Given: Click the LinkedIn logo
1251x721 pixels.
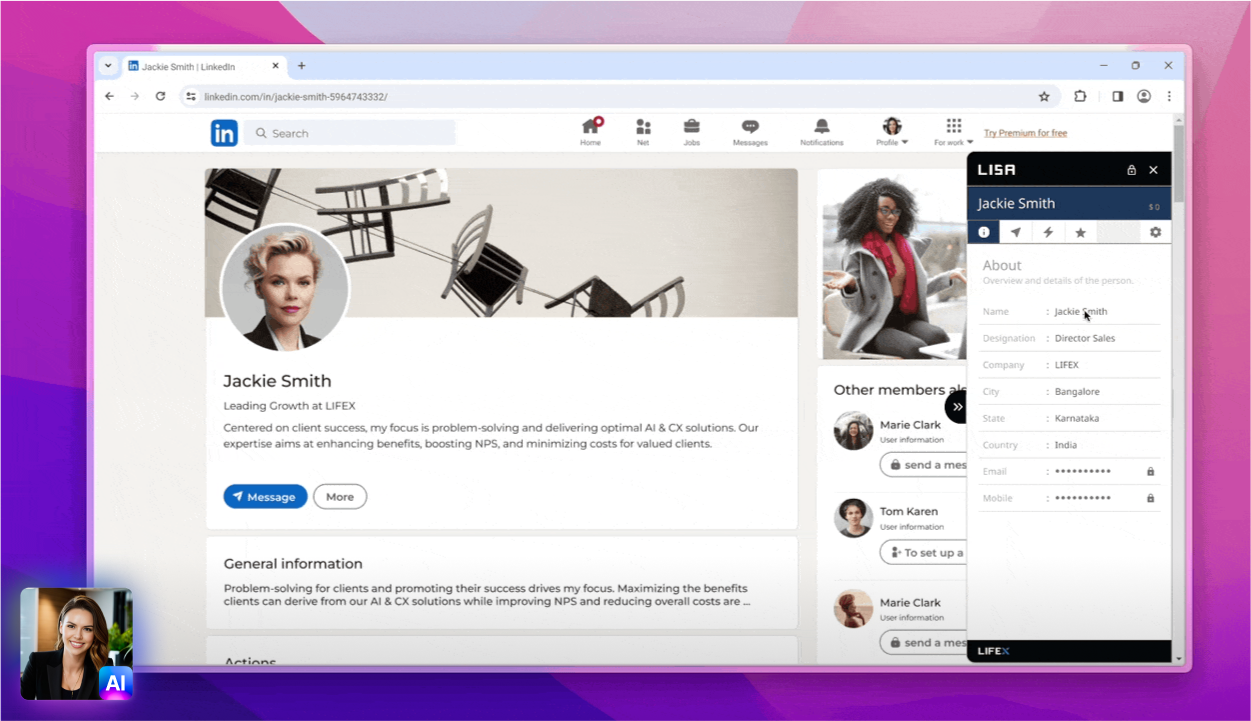Looking at the screenshot, I should pyautogui.click(x=224, y=133).
